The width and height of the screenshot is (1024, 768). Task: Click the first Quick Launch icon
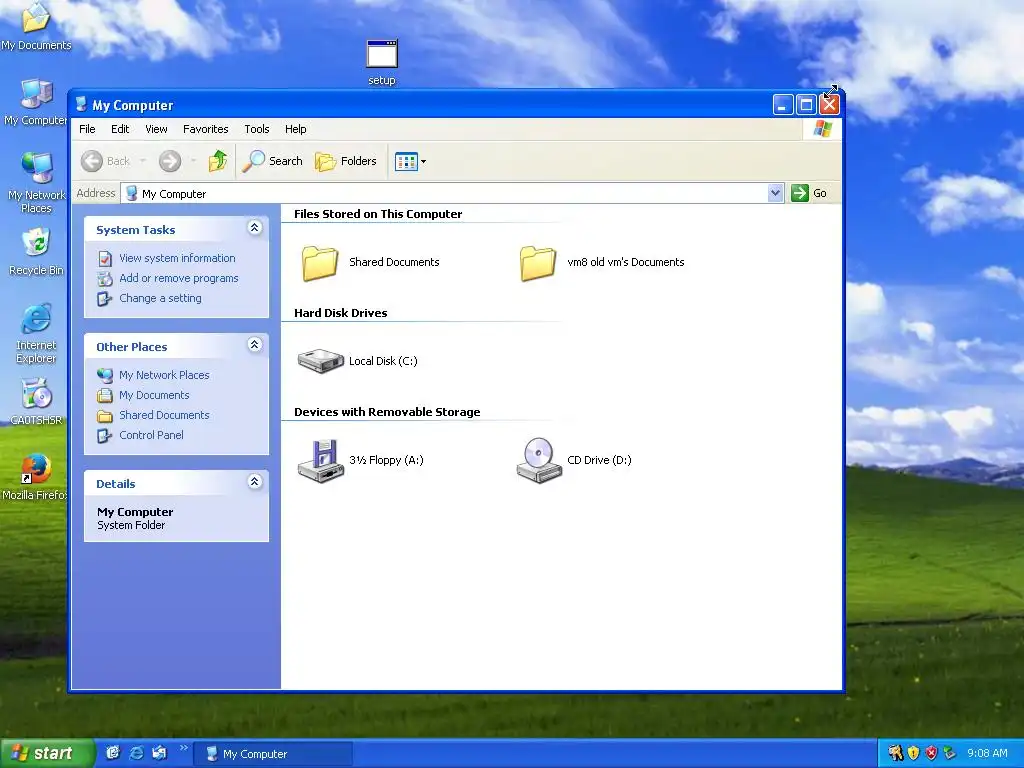tap(113, 753)
